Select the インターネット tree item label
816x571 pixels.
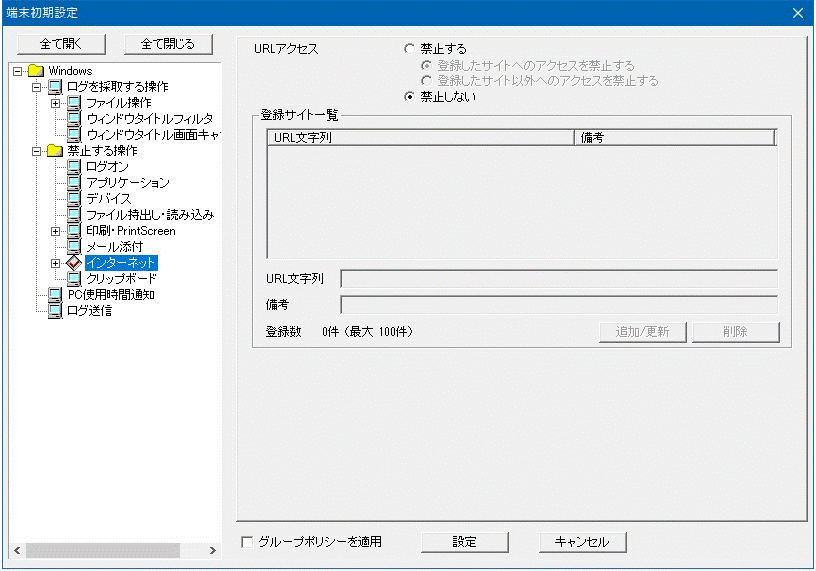121,263
